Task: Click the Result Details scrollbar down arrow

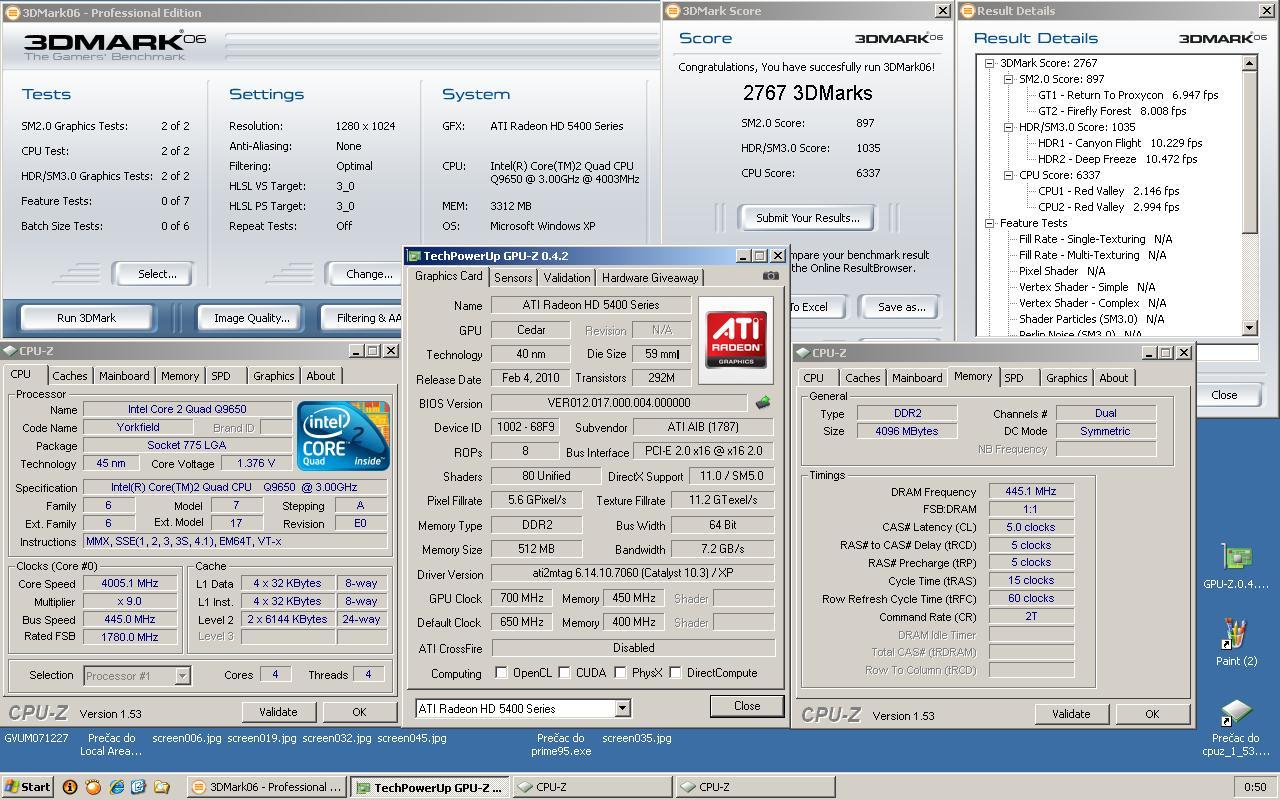Action: (x=1249, y=327)
